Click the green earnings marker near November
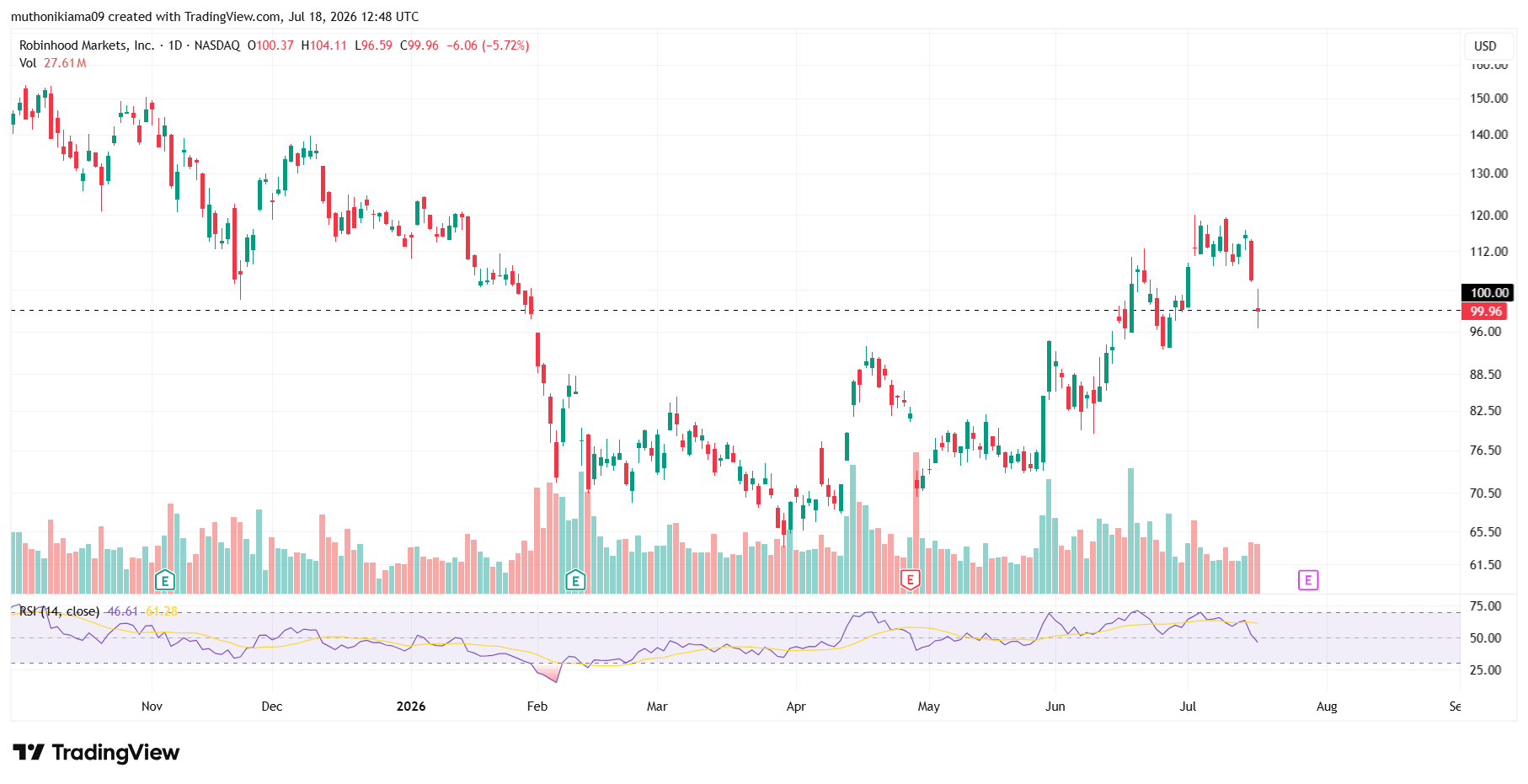 [x=165, y=580]
